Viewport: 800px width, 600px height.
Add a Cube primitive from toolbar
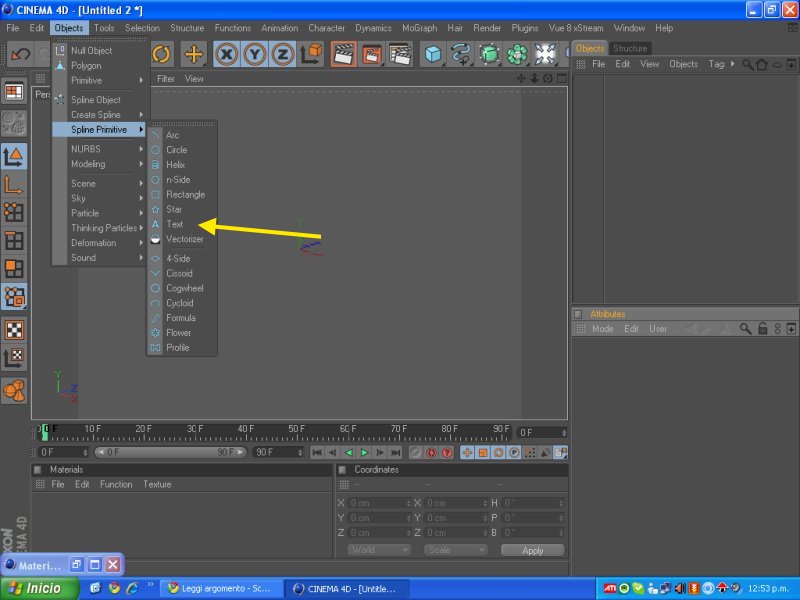433,54
